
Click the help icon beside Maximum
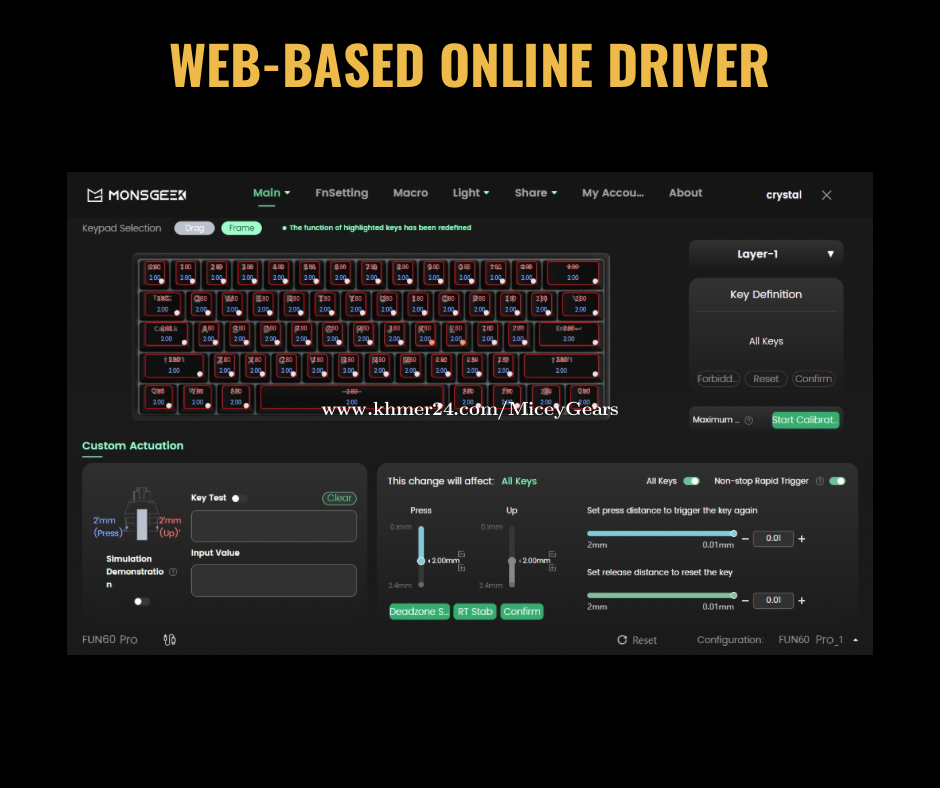click(x=748, y=420)
